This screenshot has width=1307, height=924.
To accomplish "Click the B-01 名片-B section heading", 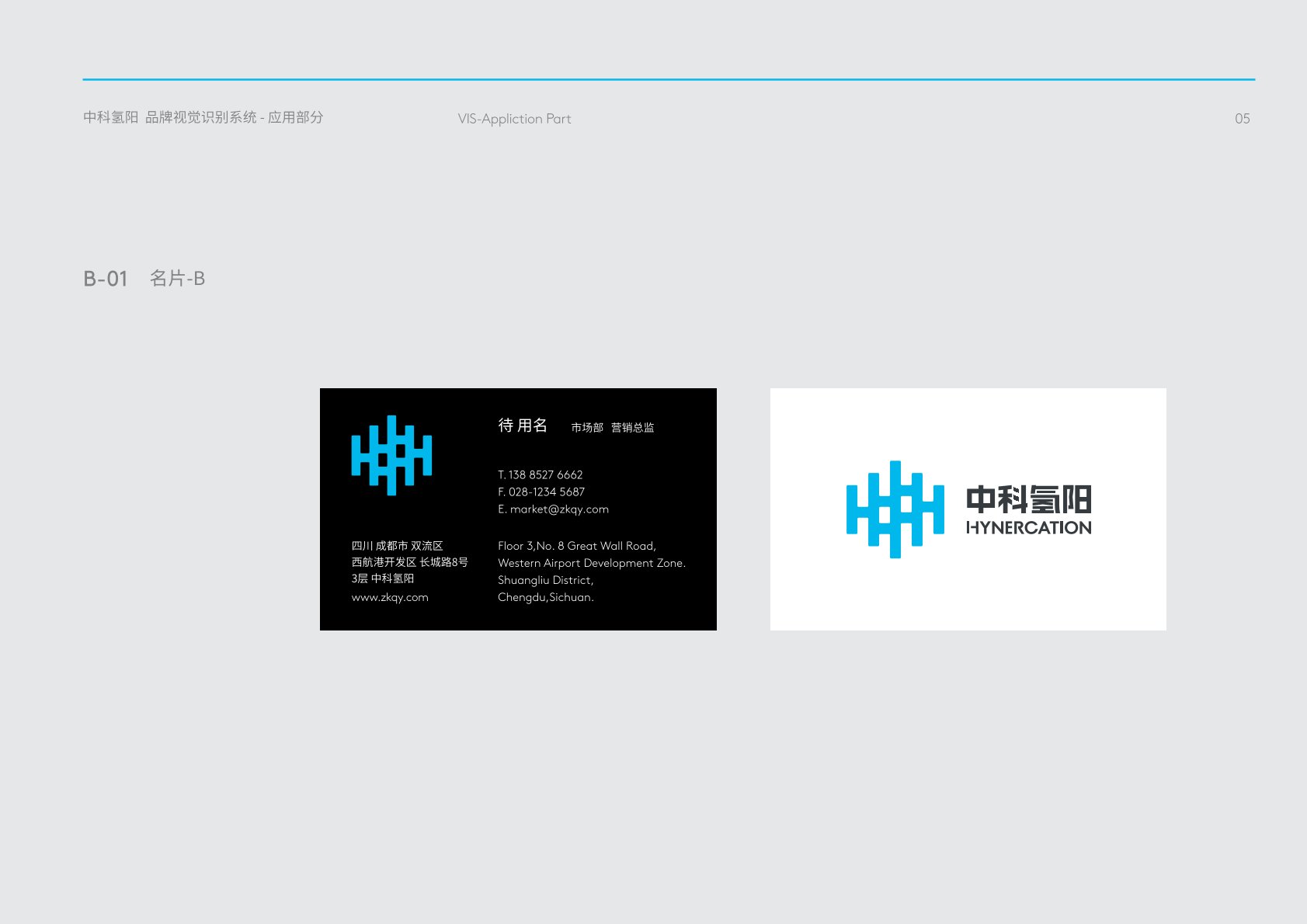I will 144,279.
